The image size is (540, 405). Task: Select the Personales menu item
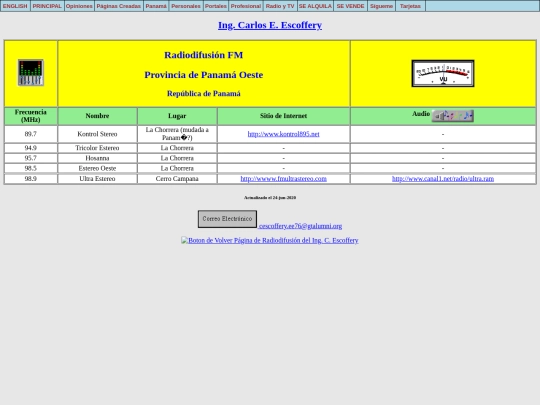click(x=186, y=6)
